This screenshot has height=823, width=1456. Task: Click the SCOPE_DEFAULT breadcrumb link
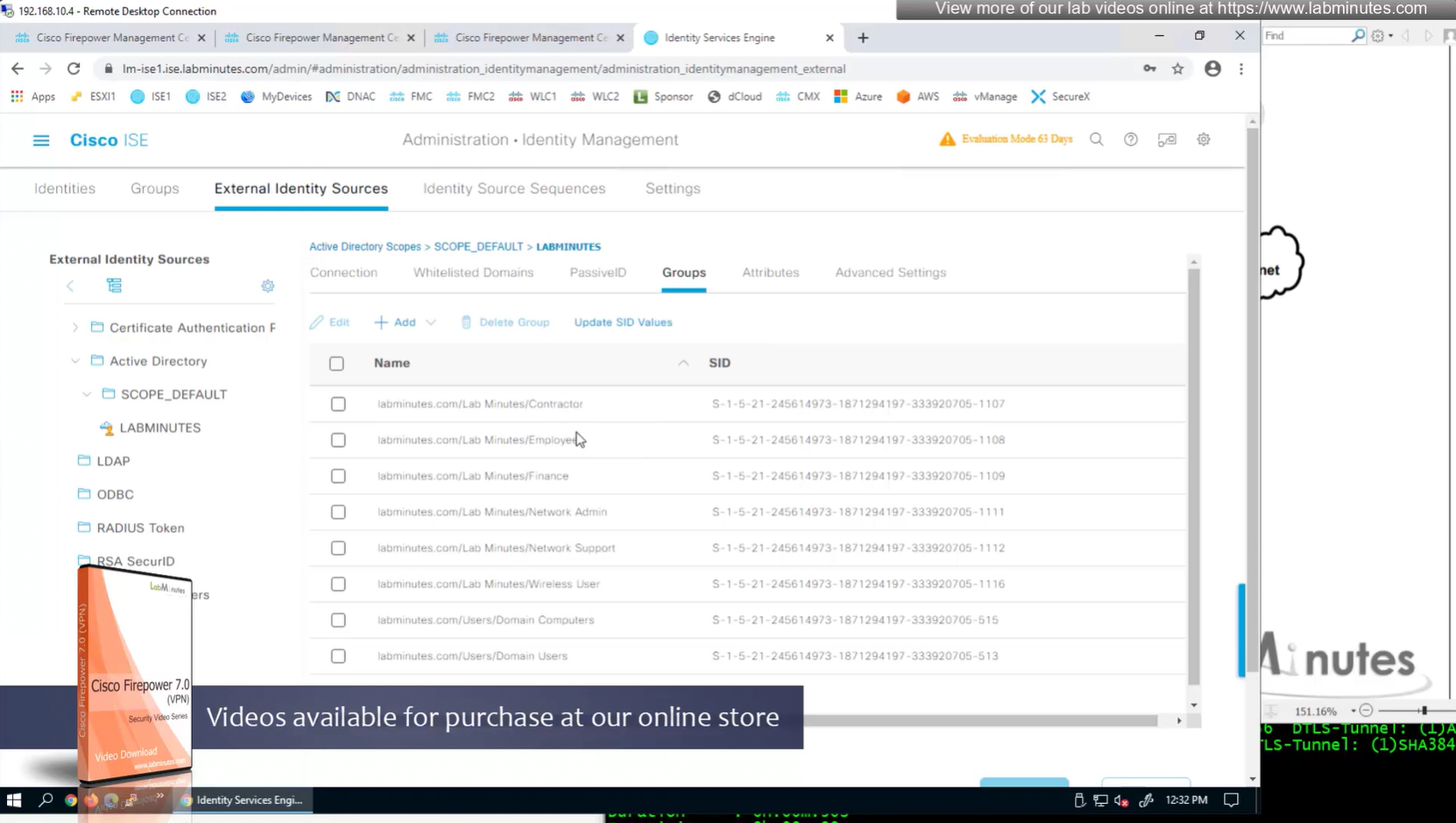click(478, 247)
